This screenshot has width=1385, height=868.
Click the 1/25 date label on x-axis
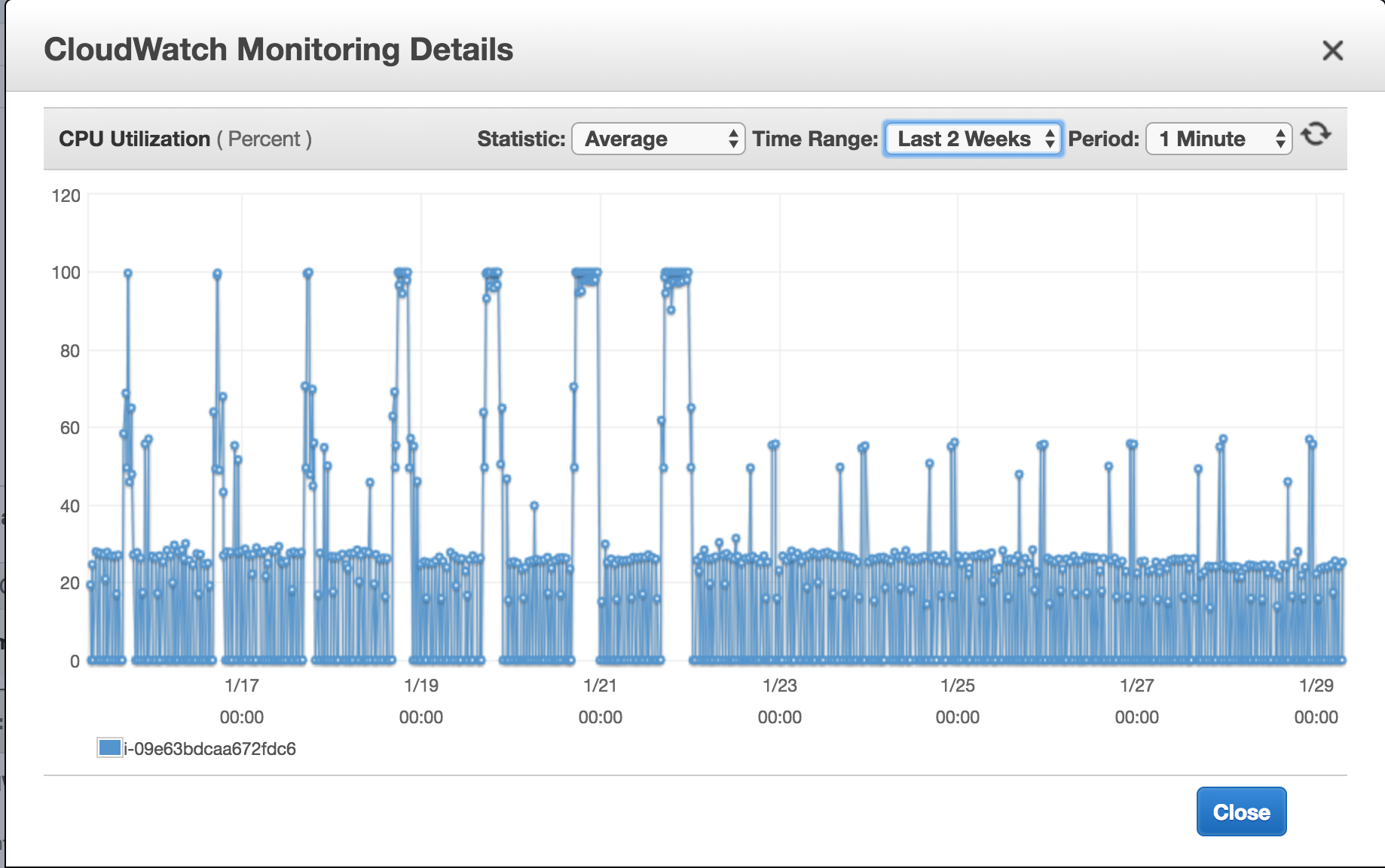pos(958,686)
